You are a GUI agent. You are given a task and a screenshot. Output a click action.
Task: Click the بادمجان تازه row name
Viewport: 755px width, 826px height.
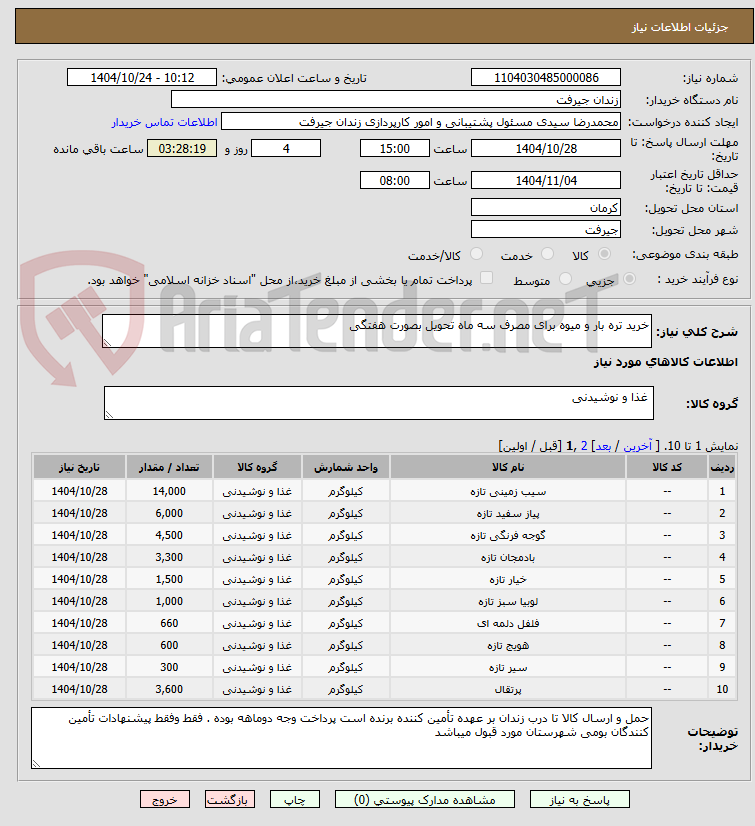click(508, 557)
